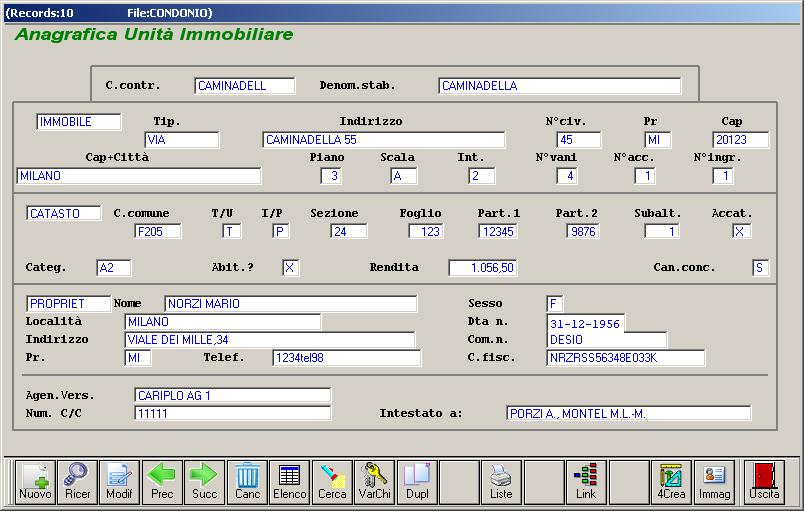The height and width of the screenshot is (511, 804).
Task: Click the N°civ. field 45
Action: point(578,139)
